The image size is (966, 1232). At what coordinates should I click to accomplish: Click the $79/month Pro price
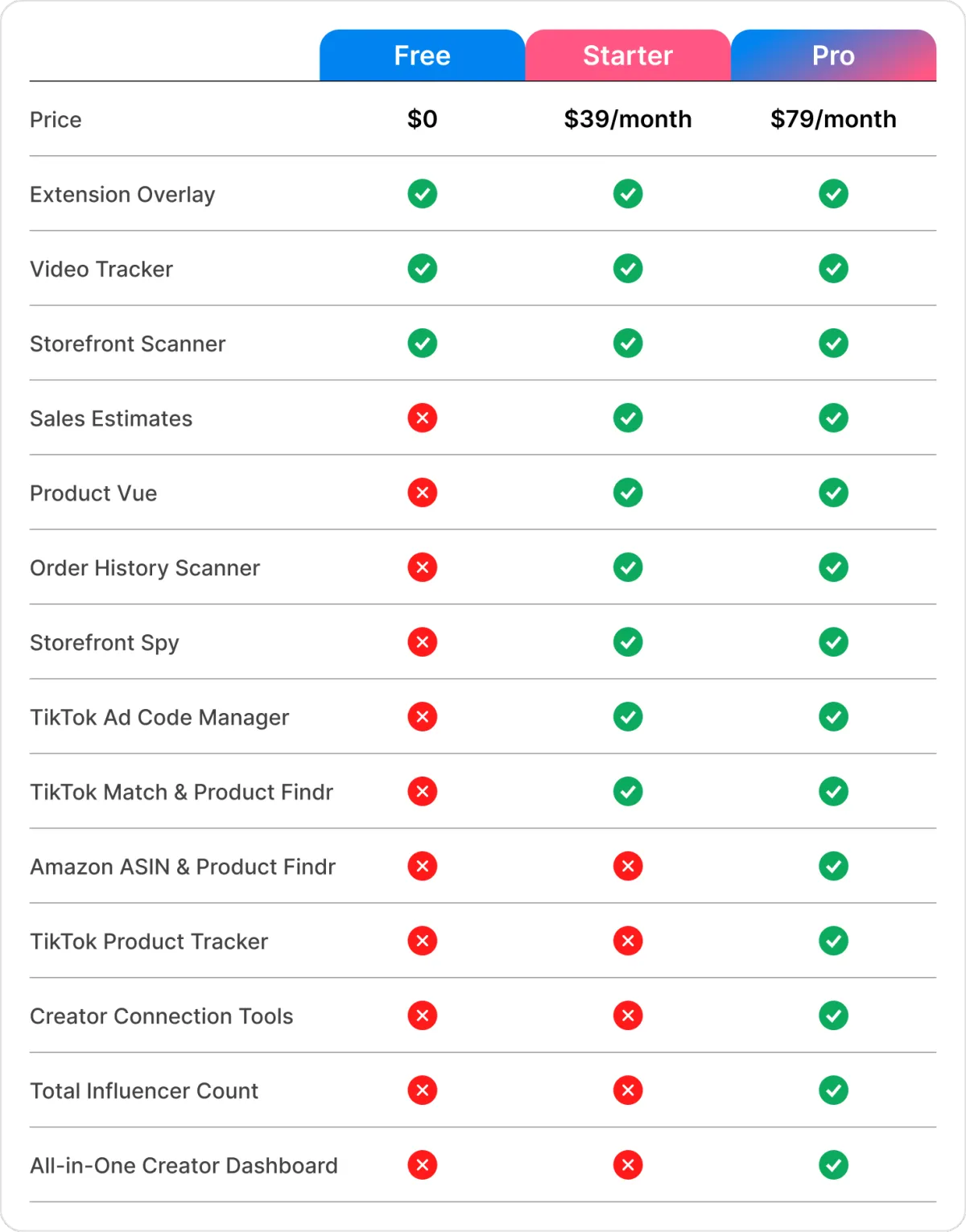(x=833, y=119)
